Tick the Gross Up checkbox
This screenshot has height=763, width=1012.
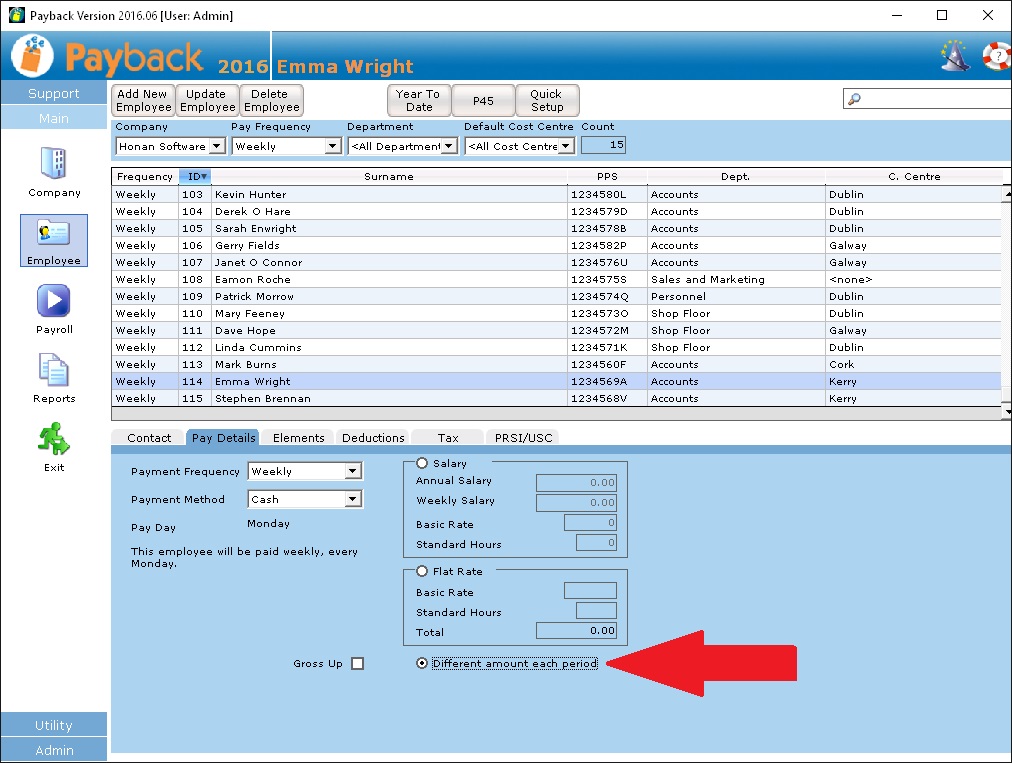pyautogui.click(x=358, y=664)
